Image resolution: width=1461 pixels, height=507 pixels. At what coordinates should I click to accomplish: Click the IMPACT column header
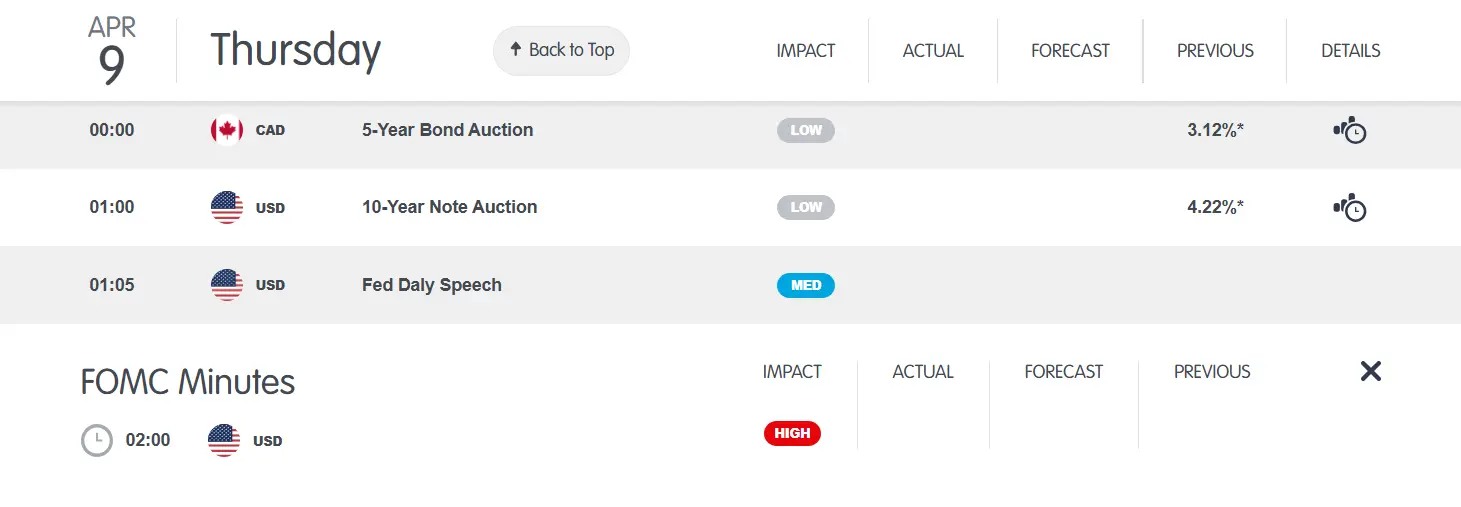805,51
